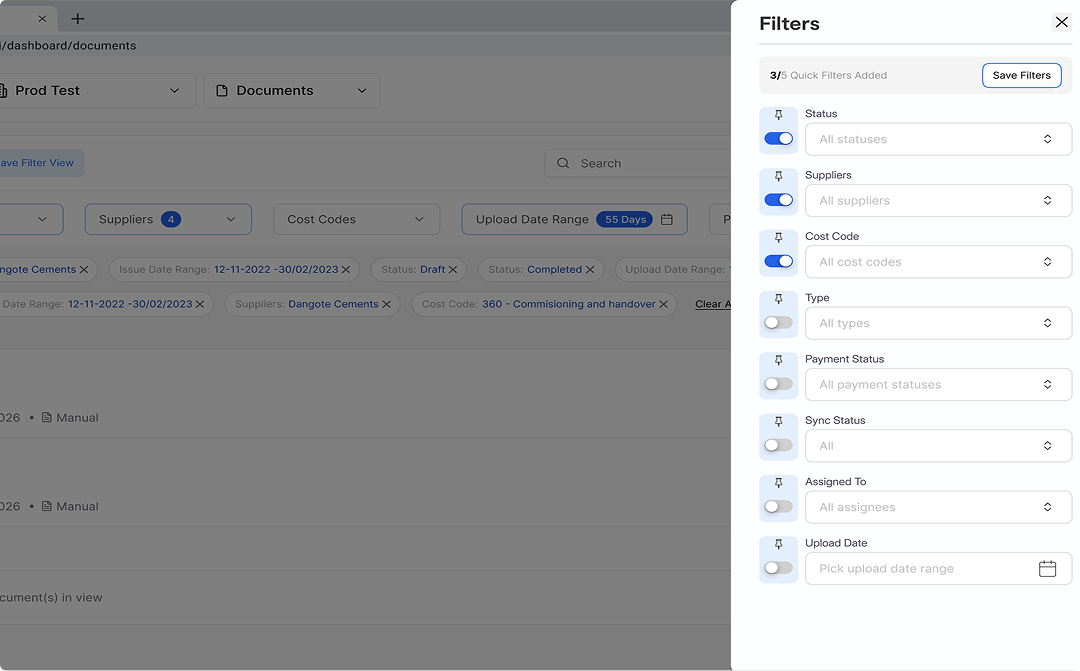Image resolution: width=1080 pixels, height=671 pixels.
Task: Open the Sync Status All dropdown
Action: pyautogui.click(x=938, y=446)
